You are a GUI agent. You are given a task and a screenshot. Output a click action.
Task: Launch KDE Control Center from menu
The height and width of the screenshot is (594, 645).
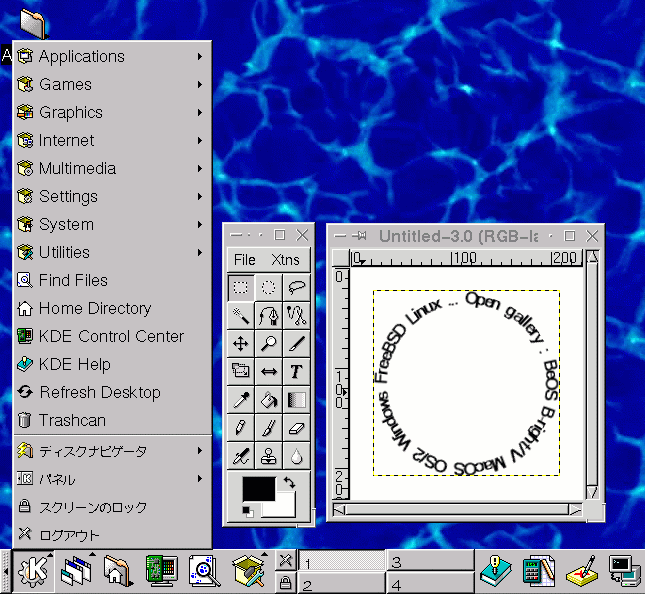tap(112, 336)
